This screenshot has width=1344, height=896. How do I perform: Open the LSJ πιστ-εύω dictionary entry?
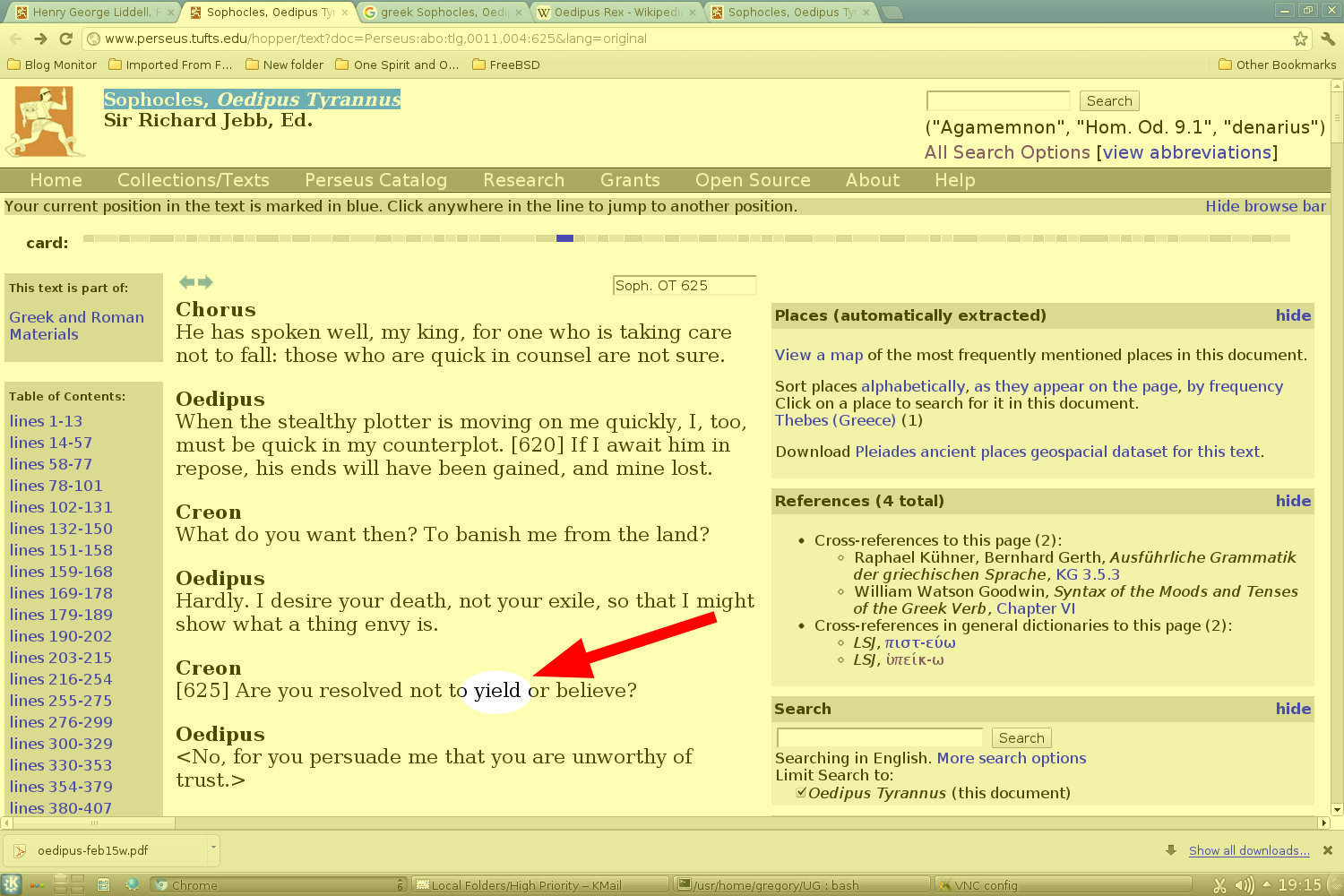(920, 642)
